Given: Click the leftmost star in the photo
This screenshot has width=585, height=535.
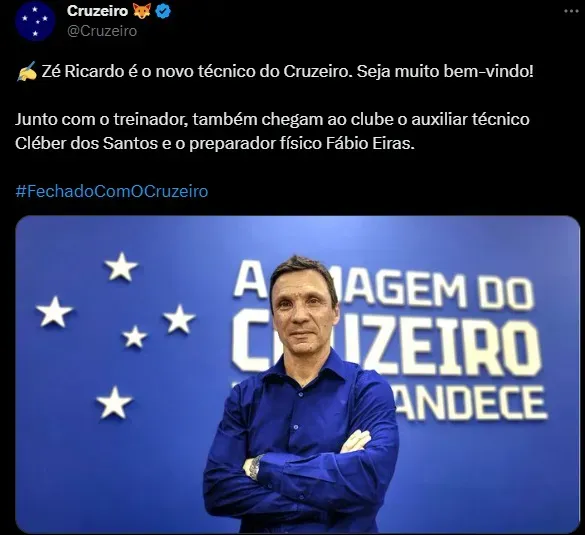Looking at the screenshot, I should coord(54,312).
